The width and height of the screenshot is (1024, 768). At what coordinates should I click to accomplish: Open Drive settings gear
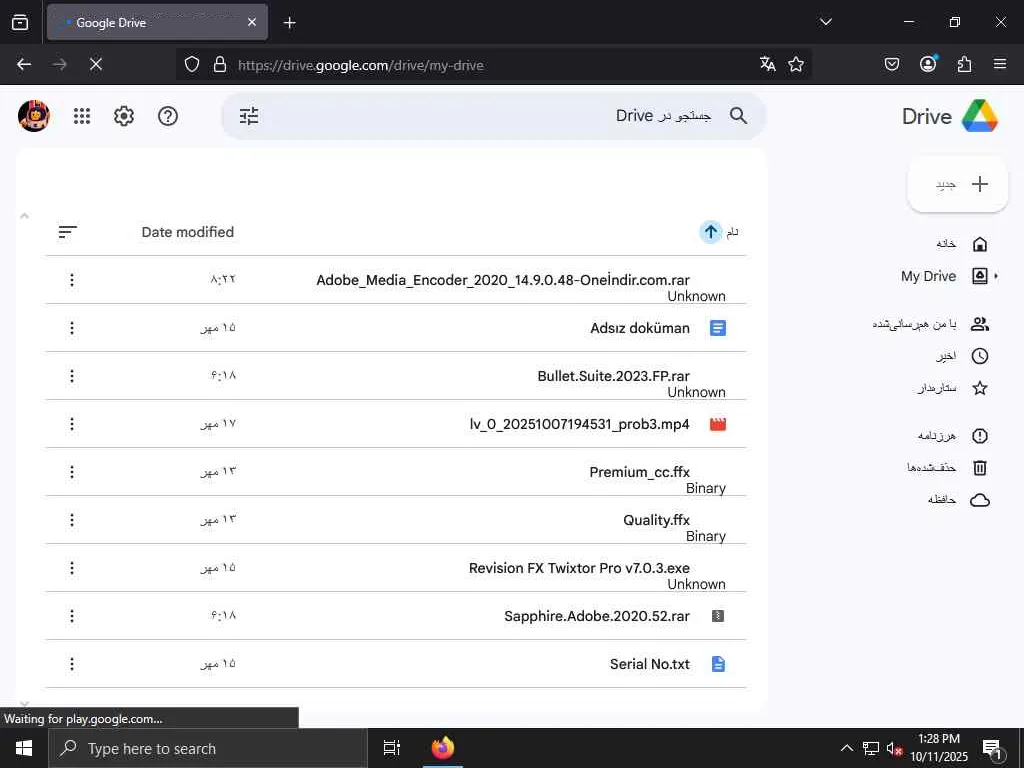point(123,116)
